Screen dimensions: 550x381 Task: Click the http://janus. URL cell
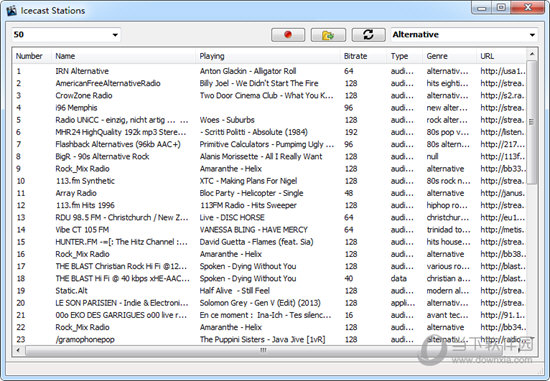[x=503, y=193]
